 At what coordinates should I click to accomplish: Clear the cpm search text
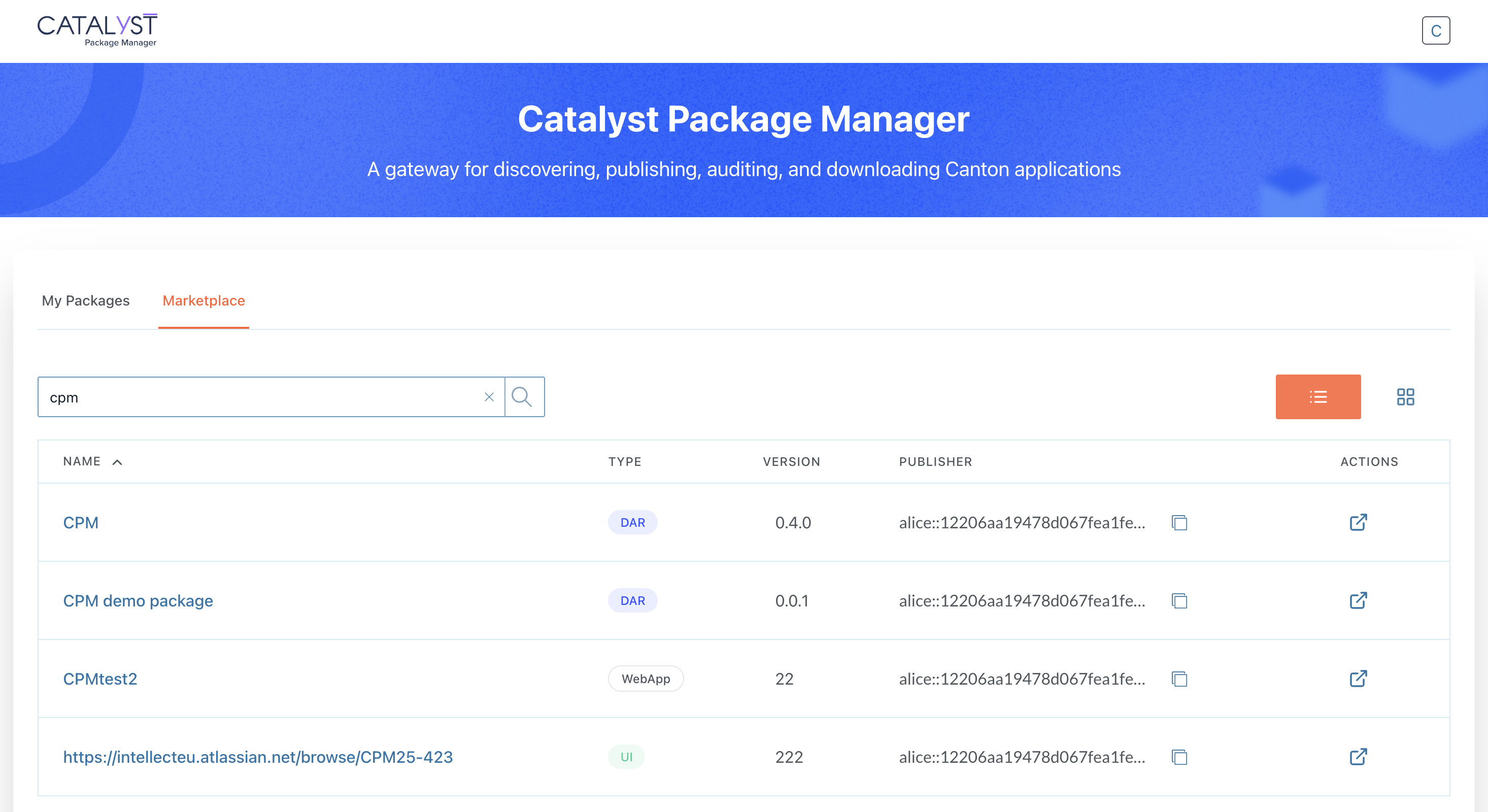point(489,397)
